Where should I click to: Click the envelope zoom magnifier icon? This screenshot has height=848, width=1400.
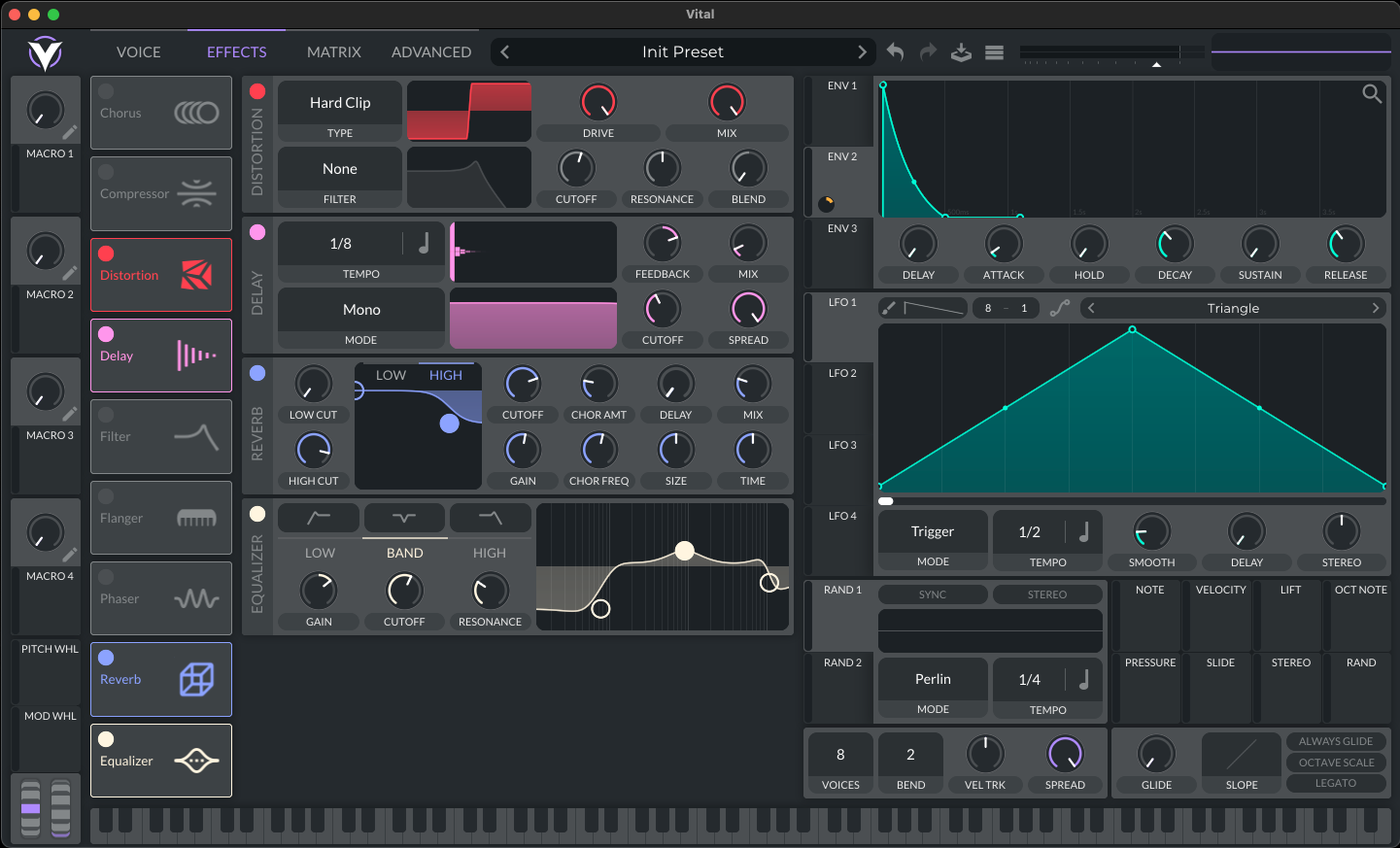point(1372,93)
